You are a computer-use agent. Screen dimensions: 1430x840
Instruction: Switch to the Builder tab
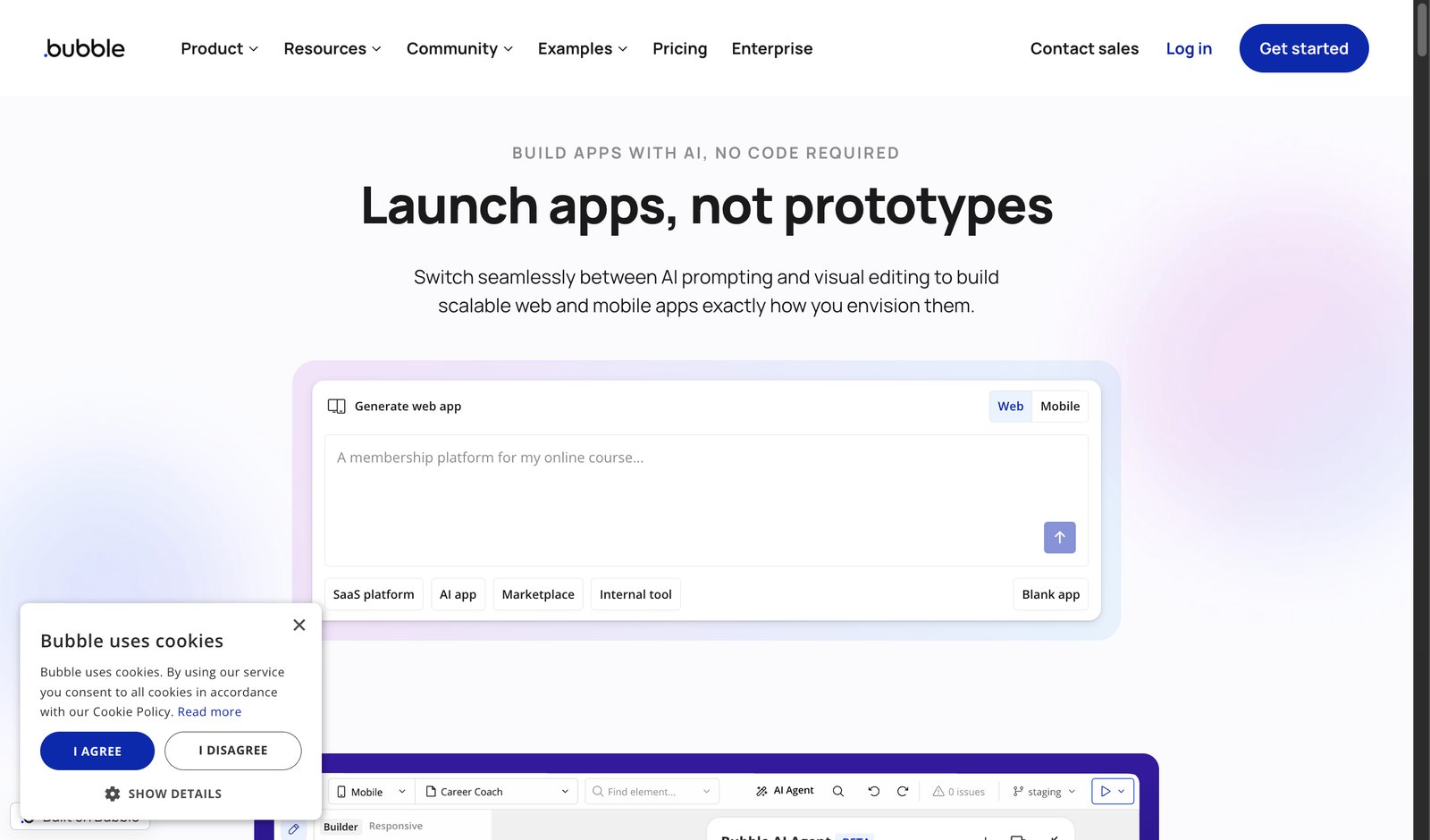point(341,827)
